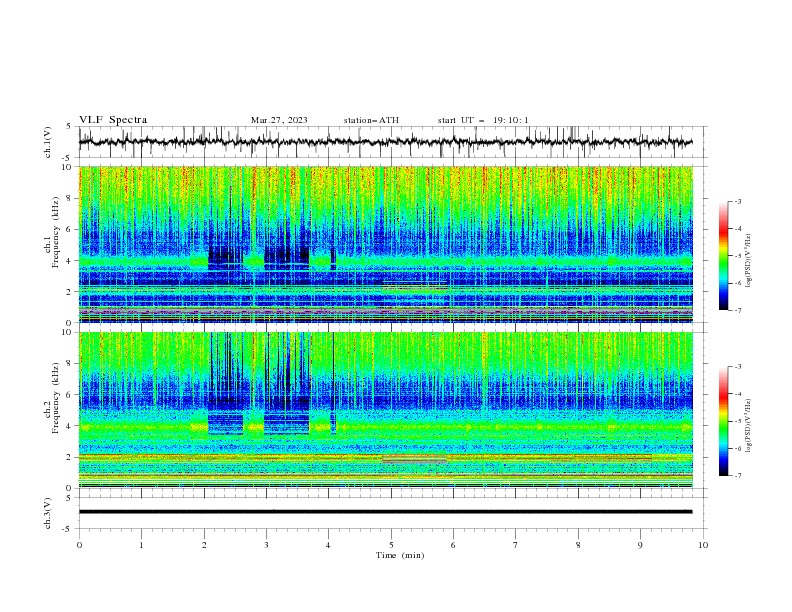Click the "2" kHz tick on ch.1 frequency axis

coord(71,291)
